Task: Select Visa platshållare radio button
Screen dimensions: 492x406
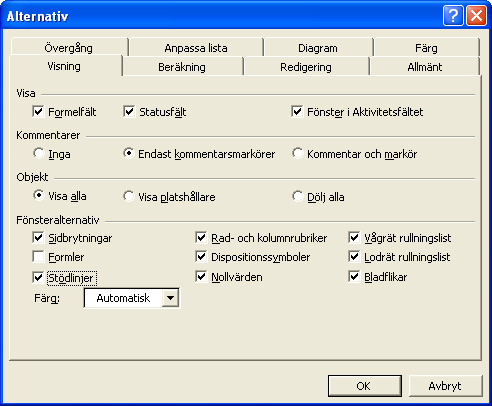Action: (129, 196)
